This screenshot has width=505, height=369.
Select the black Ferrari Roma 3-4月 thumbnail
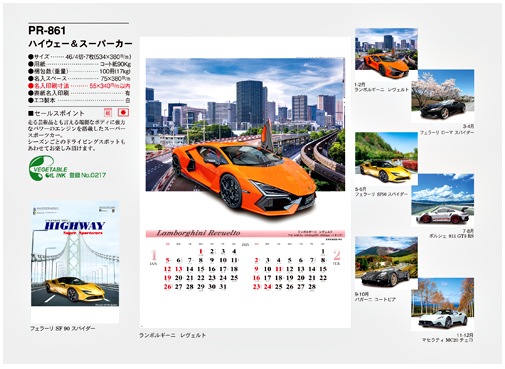click(x=443, y=95)
